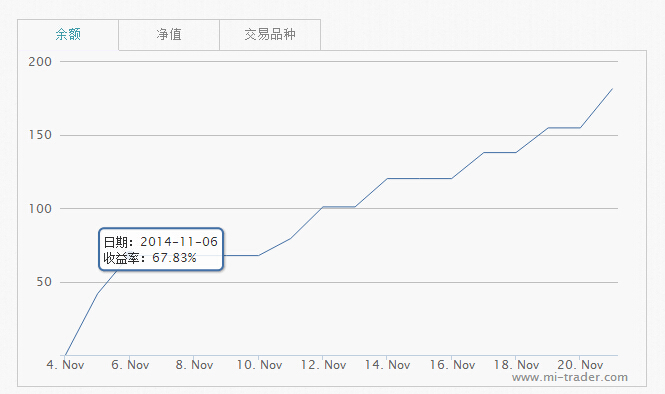Viewport: 665px width, 394px height.
Task: Click the 18. Nov x-axis label
Action: click(x=516, y=365)
